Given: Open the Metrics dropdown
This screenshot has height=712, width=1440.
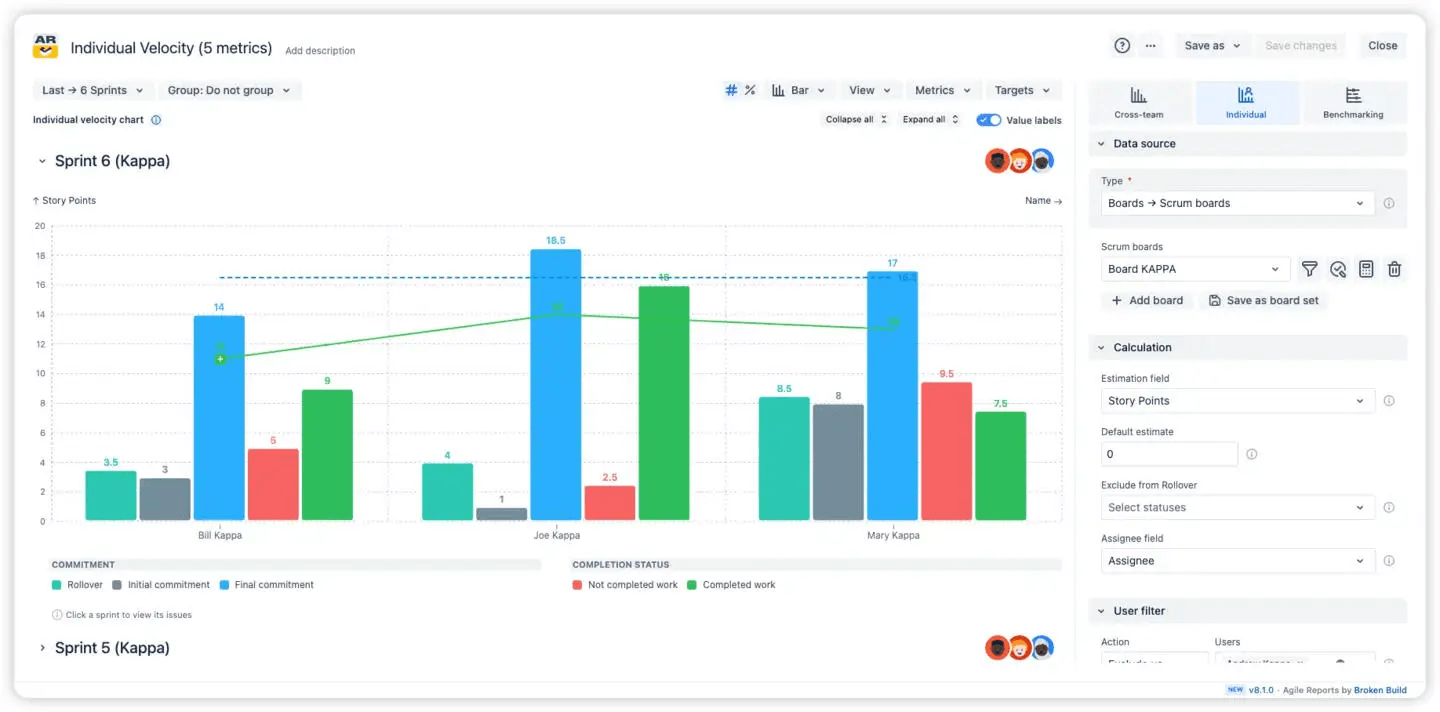Looking at the screenshot, I should (941, 90).
